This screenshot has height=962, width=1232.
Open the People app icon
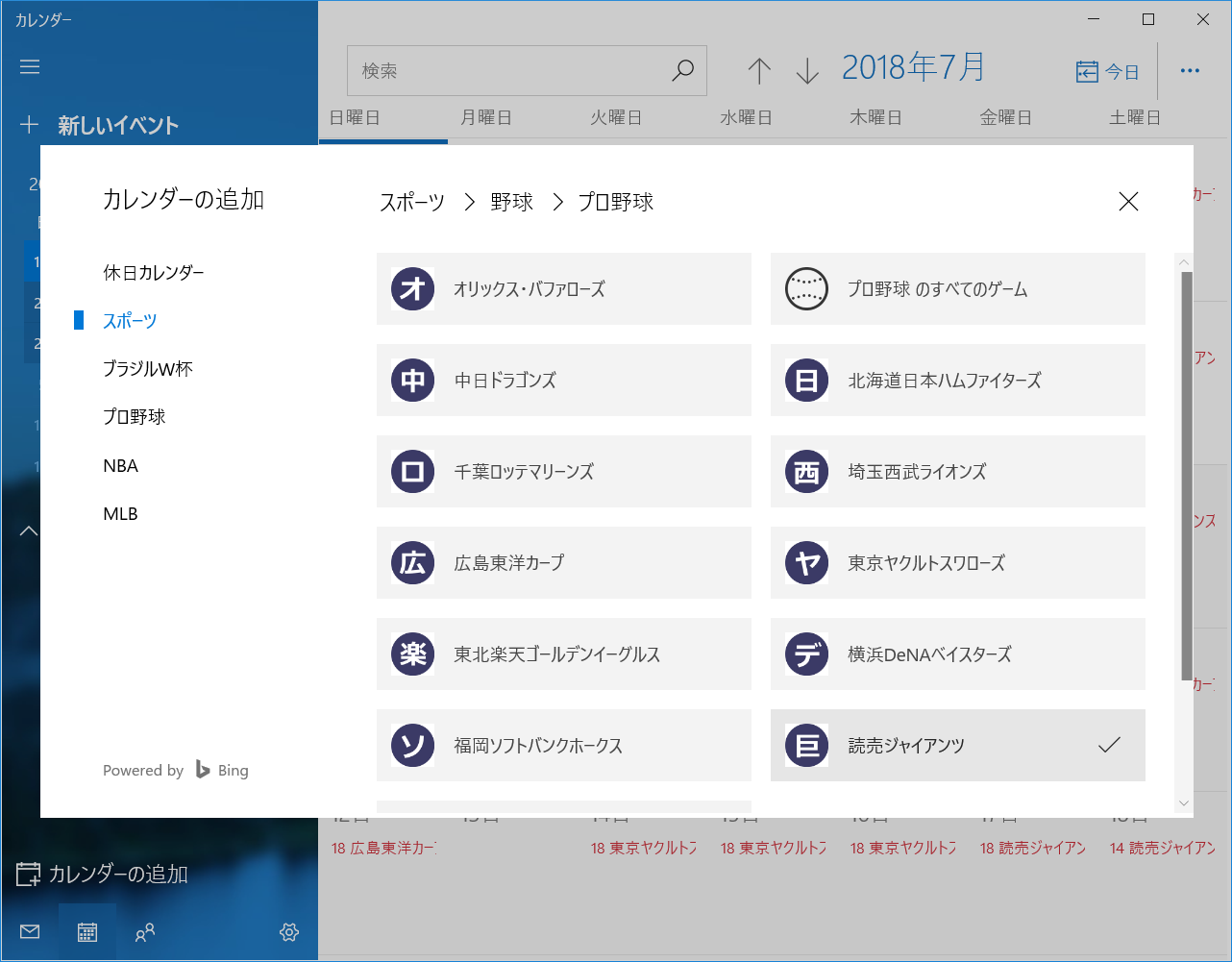pos(145,931)
